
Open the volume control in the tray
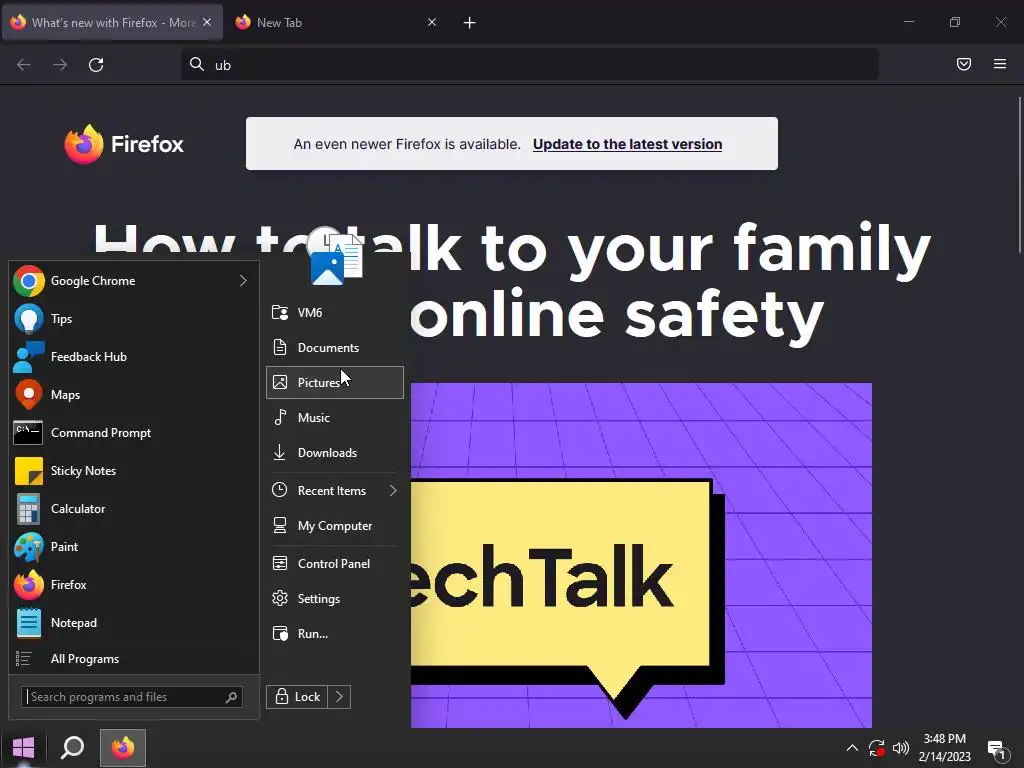(x=901, y=748)
